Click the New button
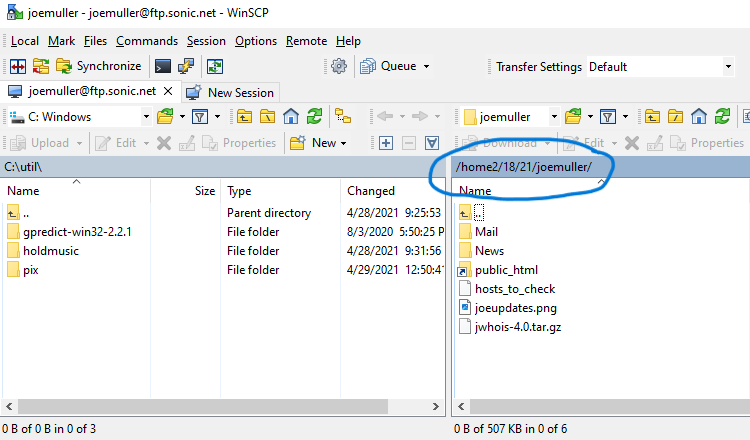 pos(313,143)
